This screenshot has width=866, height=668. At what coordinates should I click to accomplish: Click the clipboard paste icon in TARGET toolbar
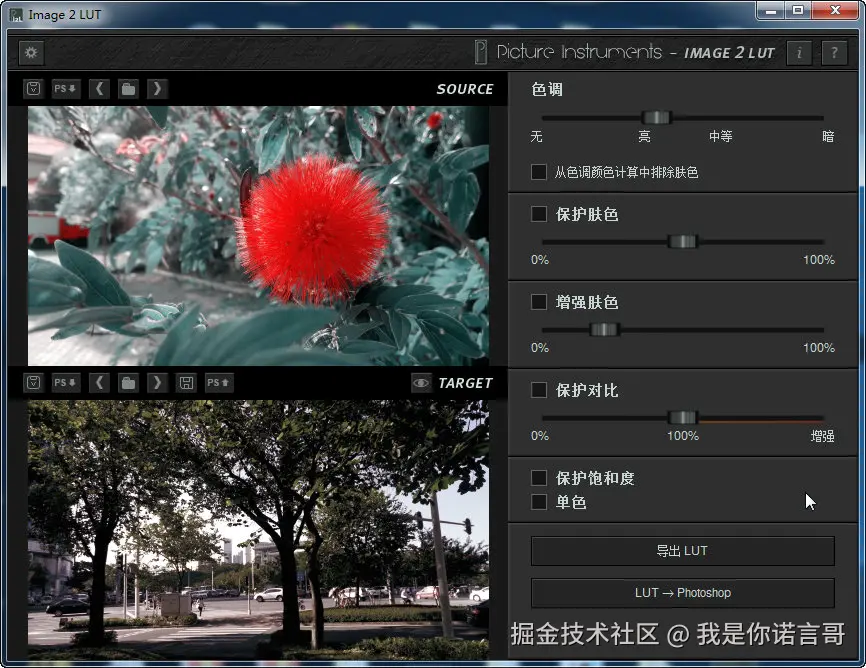(34, 382)
